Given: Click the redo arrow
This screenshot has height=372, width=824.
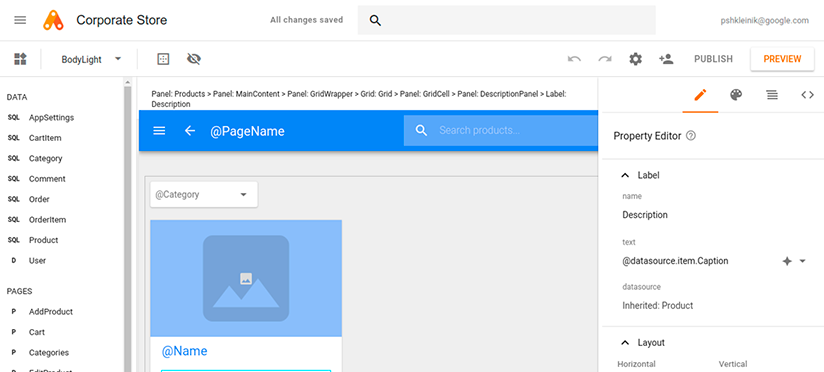Looking at the screenshot, I should [x=605, y=59].
